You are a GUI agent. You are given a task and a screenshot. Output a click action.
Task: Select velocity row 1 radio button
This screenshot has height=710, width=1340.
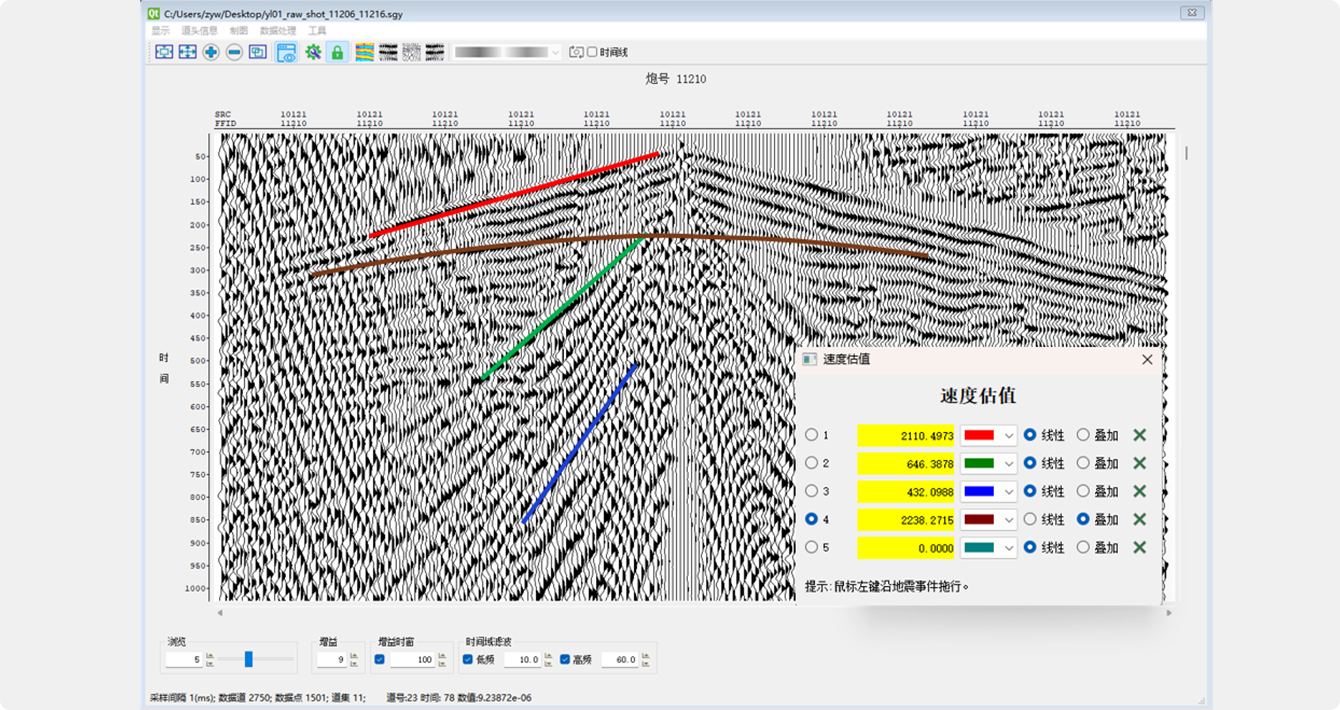(x=812, y=435)
